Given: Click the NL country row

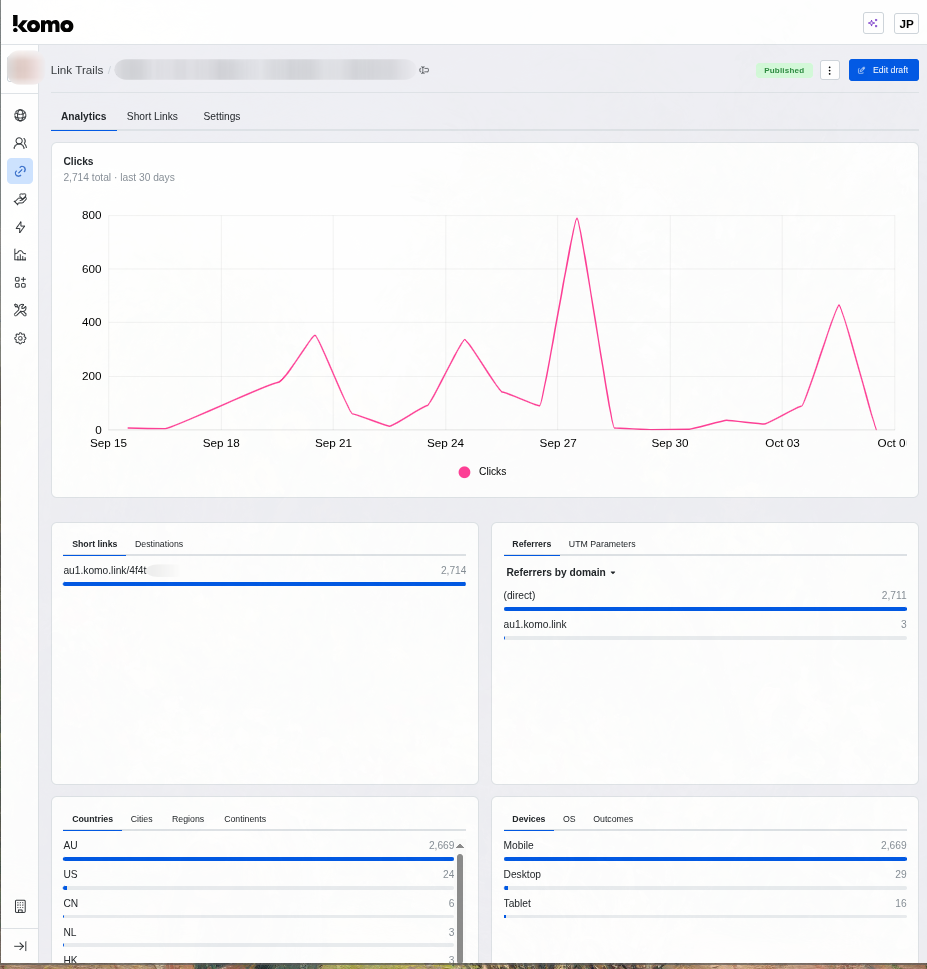Looking at the screenshot, I should coord(259,937).
